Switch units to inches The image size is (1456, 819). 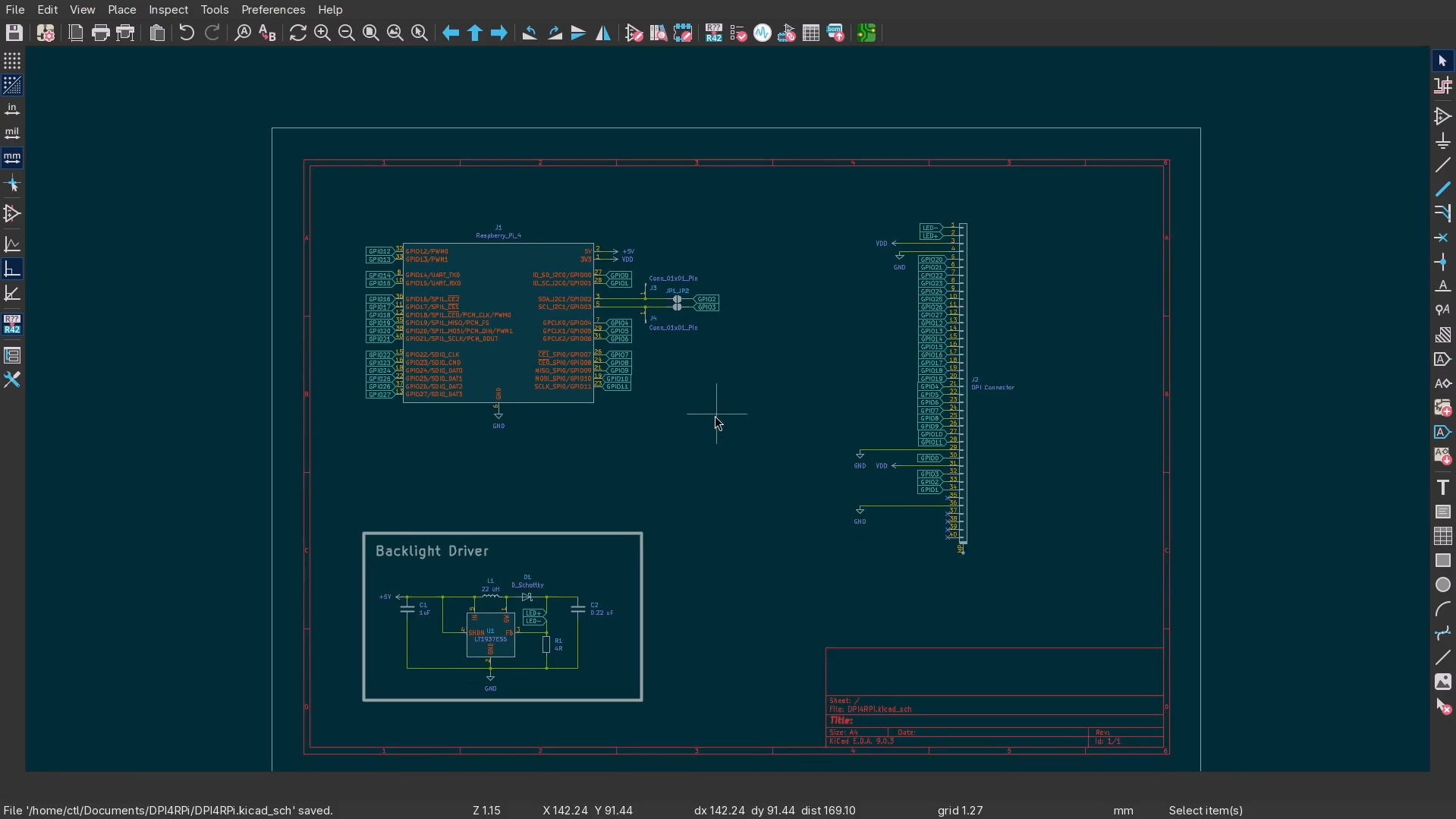point(12,110)
